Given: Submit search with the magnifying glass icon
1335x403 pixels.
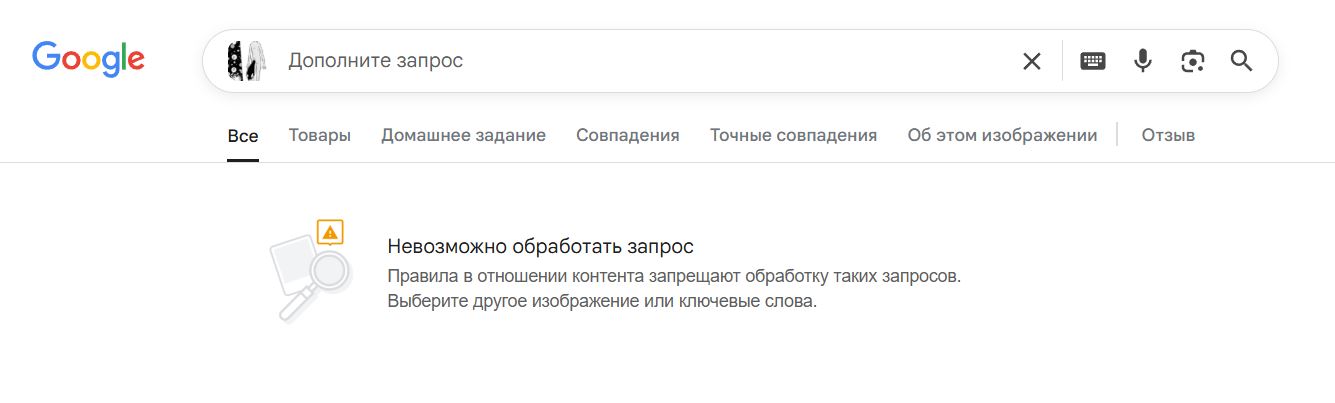Looking at the screenshot, I should coord(1241,61).
